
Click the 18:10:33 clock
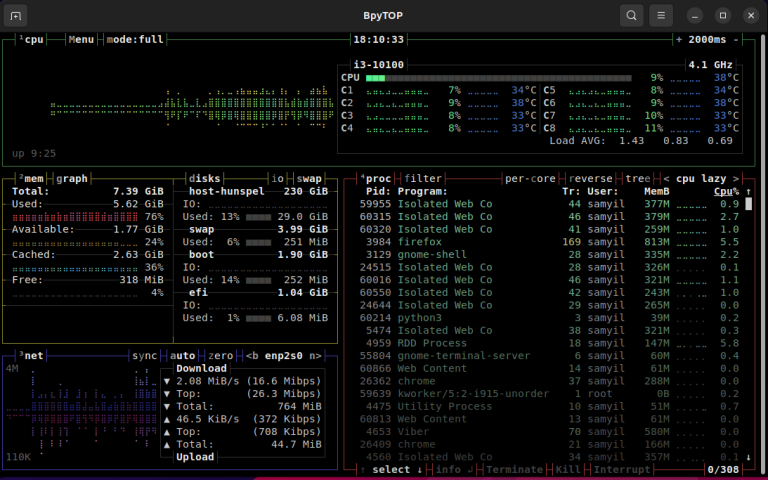(x=379, y=40)
